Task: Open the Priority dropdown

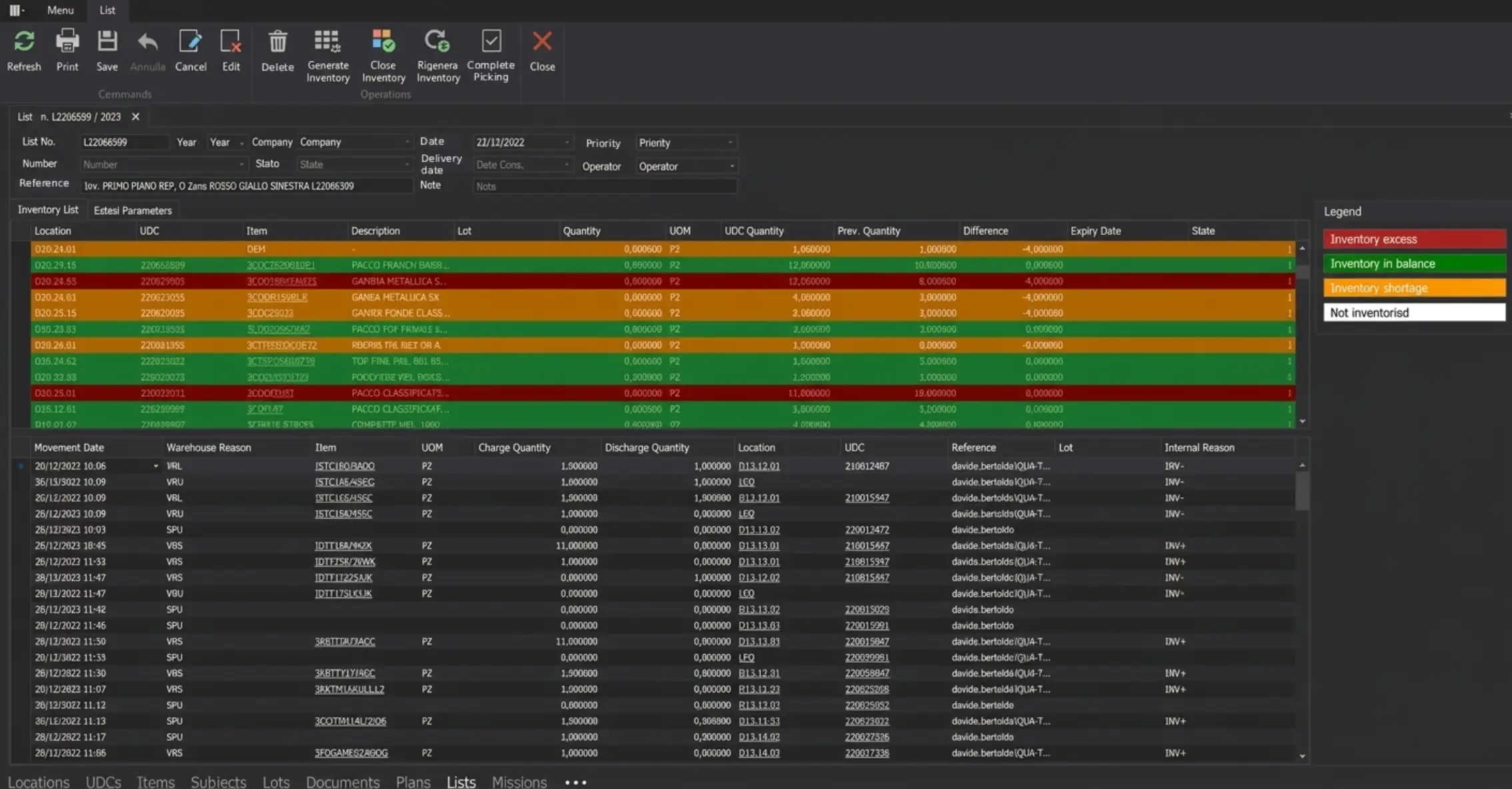Action: 729,142
